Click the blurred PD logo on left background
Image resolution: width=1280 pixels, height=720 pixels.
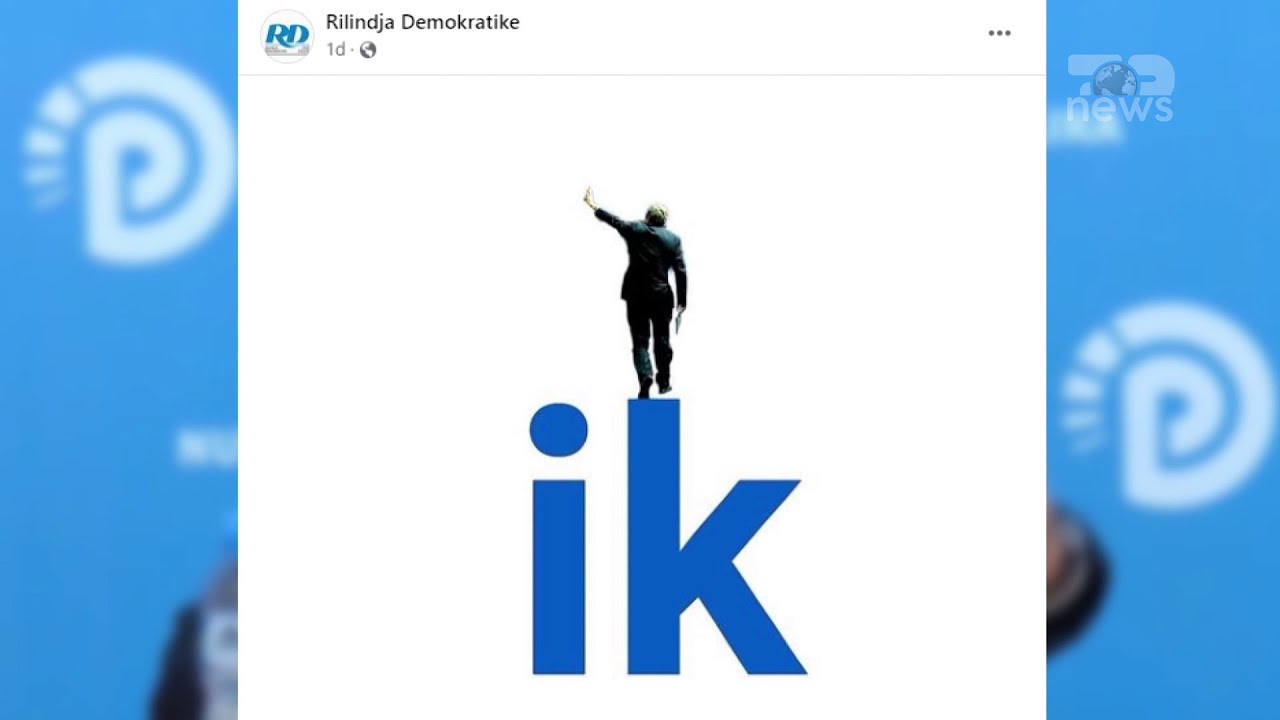pos(130,160)
